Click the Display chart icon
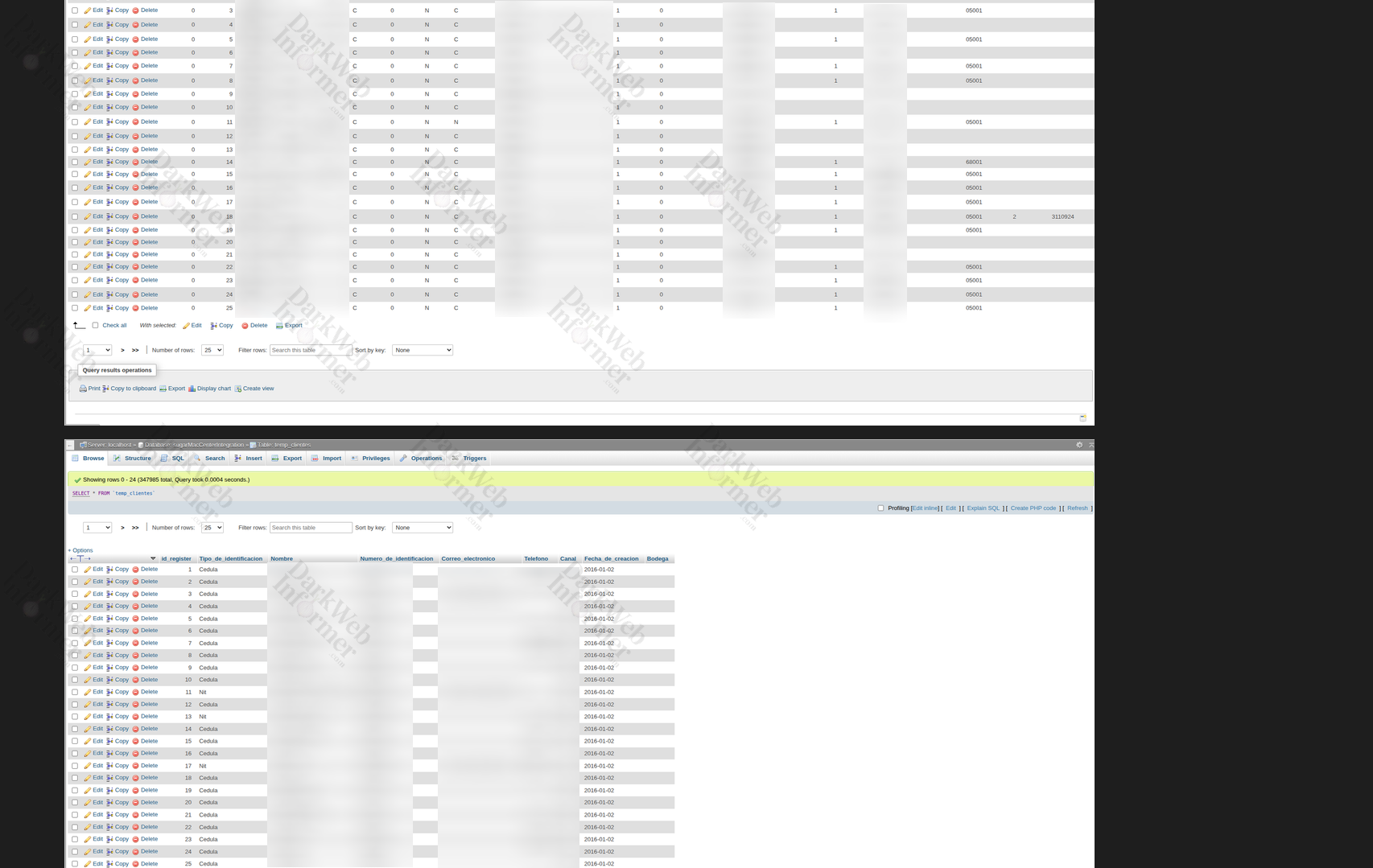This screenshot has height=868, width=1373. point(192,389)
